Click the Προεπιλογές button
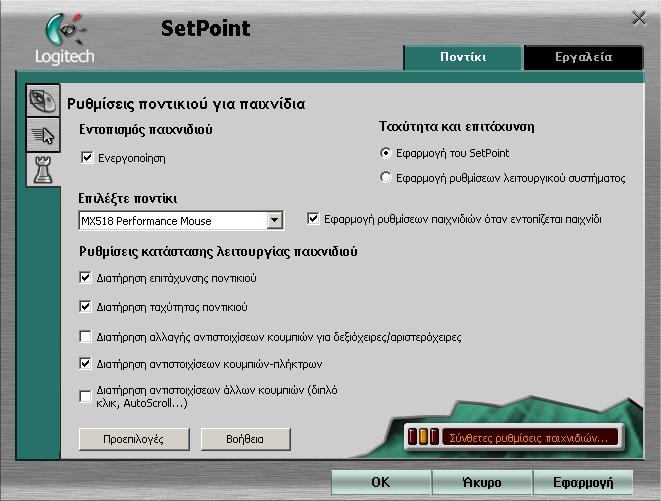The image size is (661, 501). pos(134,439)
